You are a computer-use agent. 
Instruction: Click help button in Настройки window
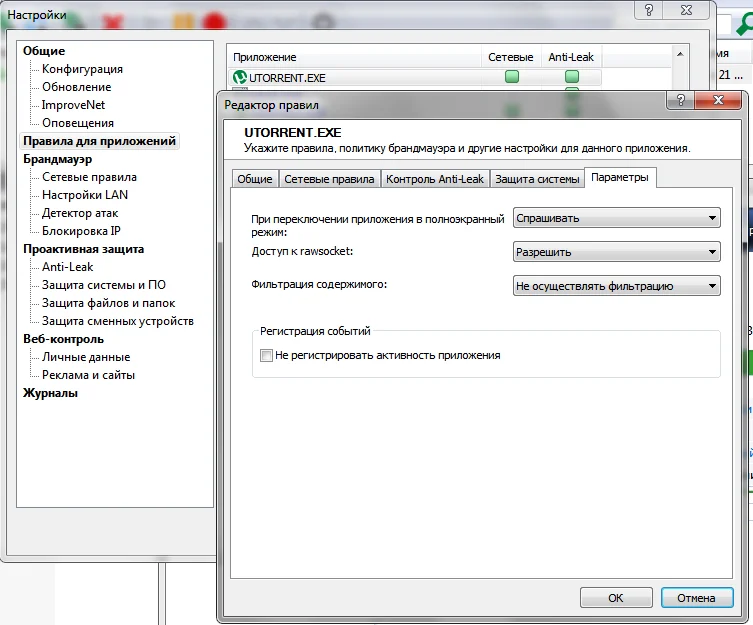coord(649,10)
